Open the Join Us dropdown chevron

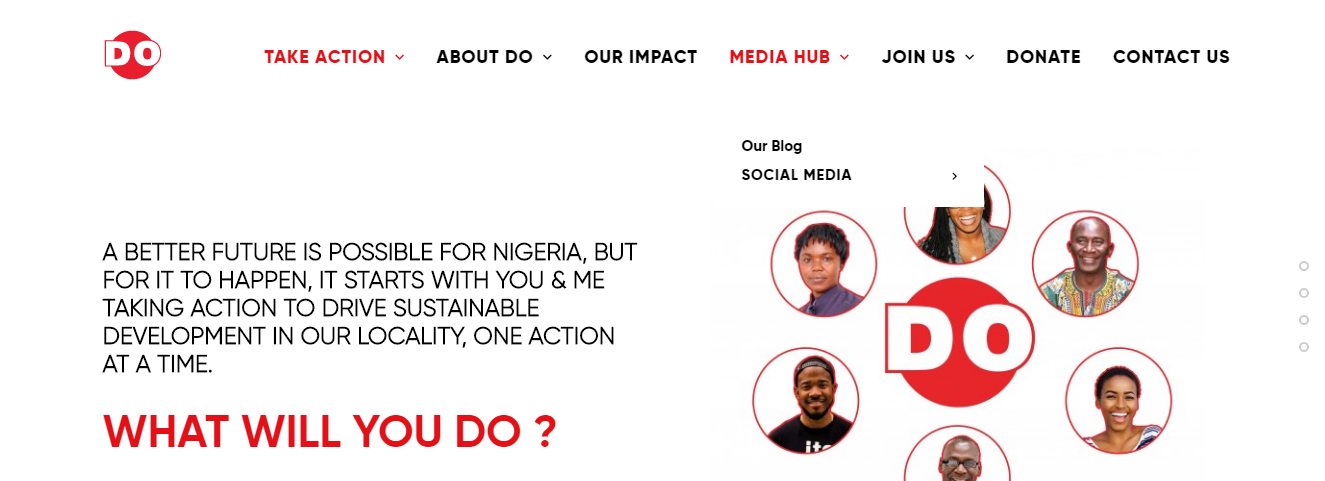point(969,57)
